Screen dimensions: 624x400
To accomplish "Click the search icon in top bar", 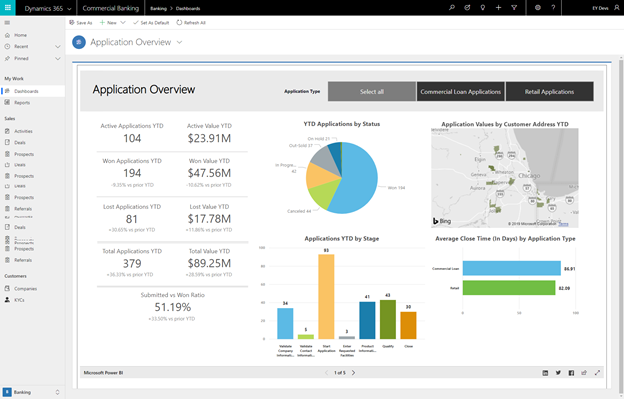I will click(x=450, y=7).
